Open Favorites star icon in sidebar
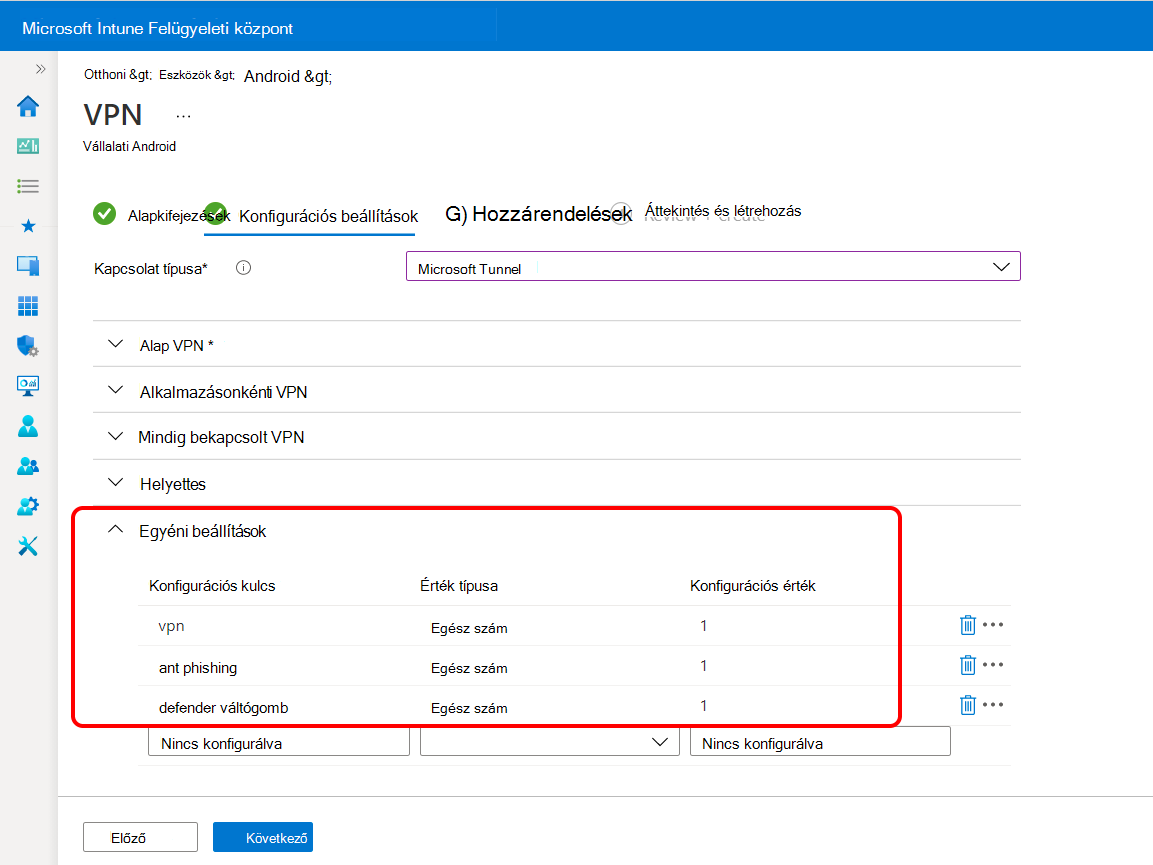The height and width of the screenshot is (865, 1153). coord(28,226)
